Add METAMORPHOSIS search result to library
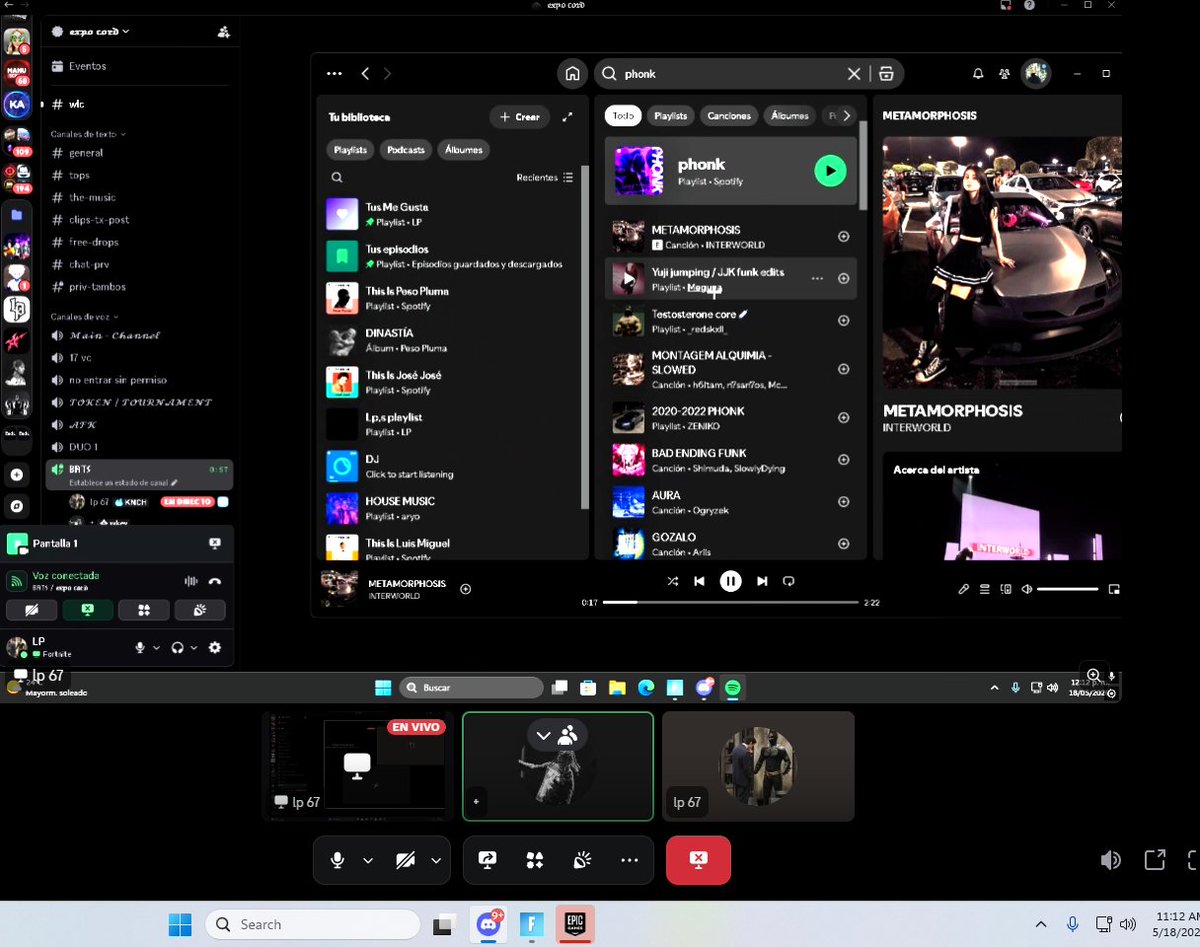Image resolution: width=1200 pixels, height=947 pixels. point(843,237)
